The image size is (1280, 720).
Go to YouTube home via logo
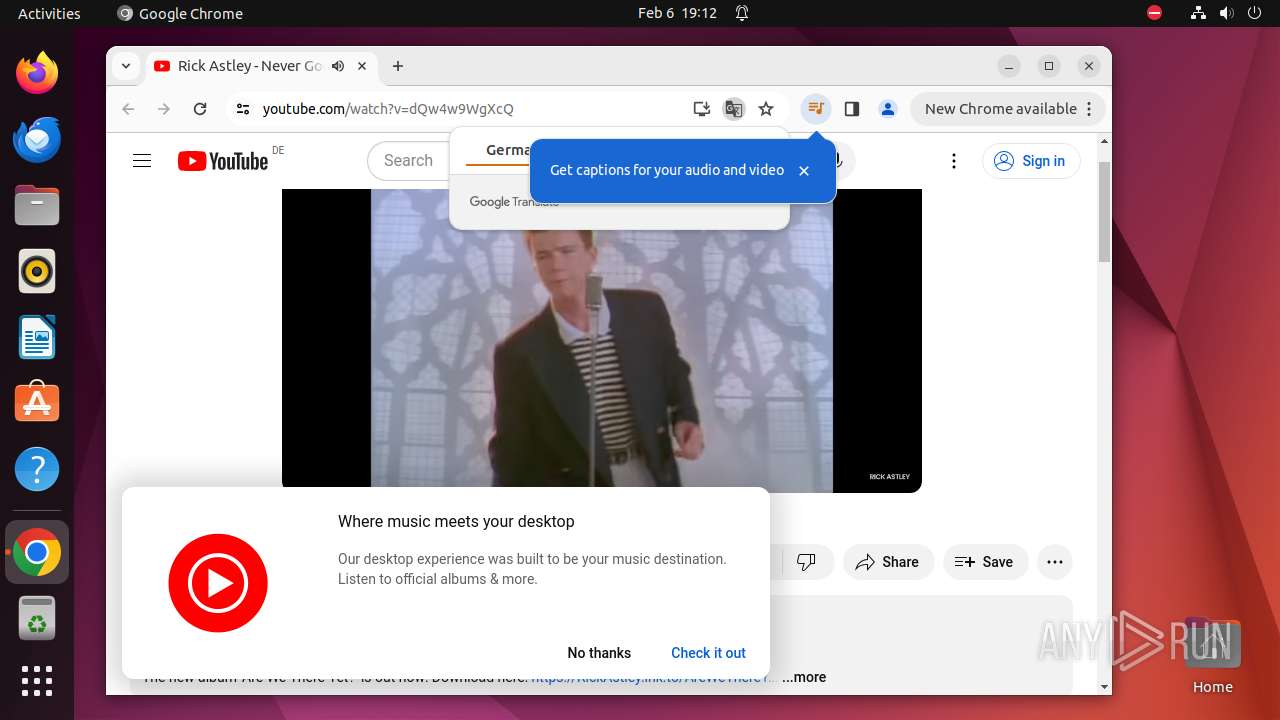tap(223, 161)
